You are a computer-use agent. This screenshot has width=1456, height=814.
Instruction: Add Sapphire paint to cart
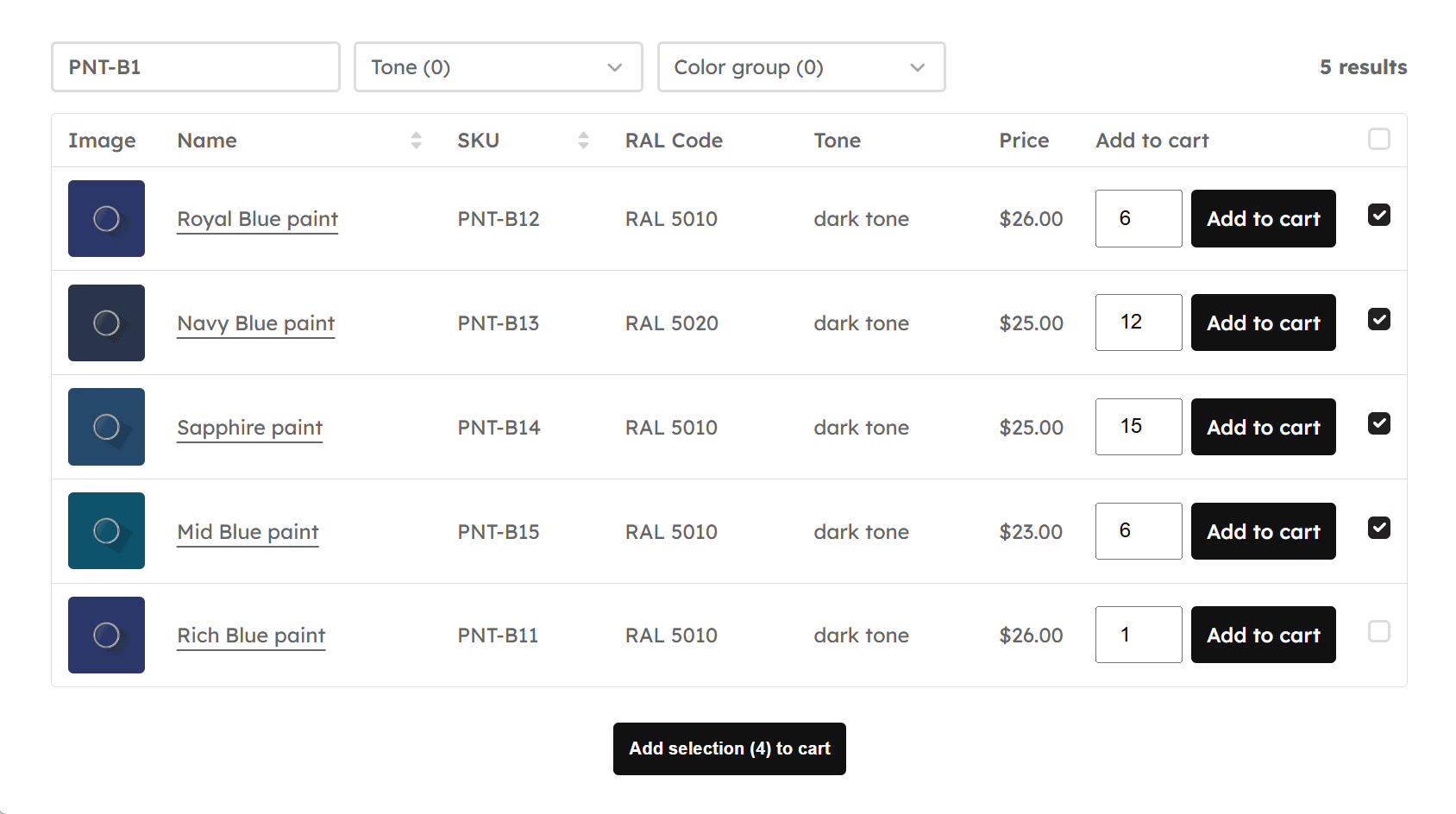pyautogui.click(x=1263, y=427)
